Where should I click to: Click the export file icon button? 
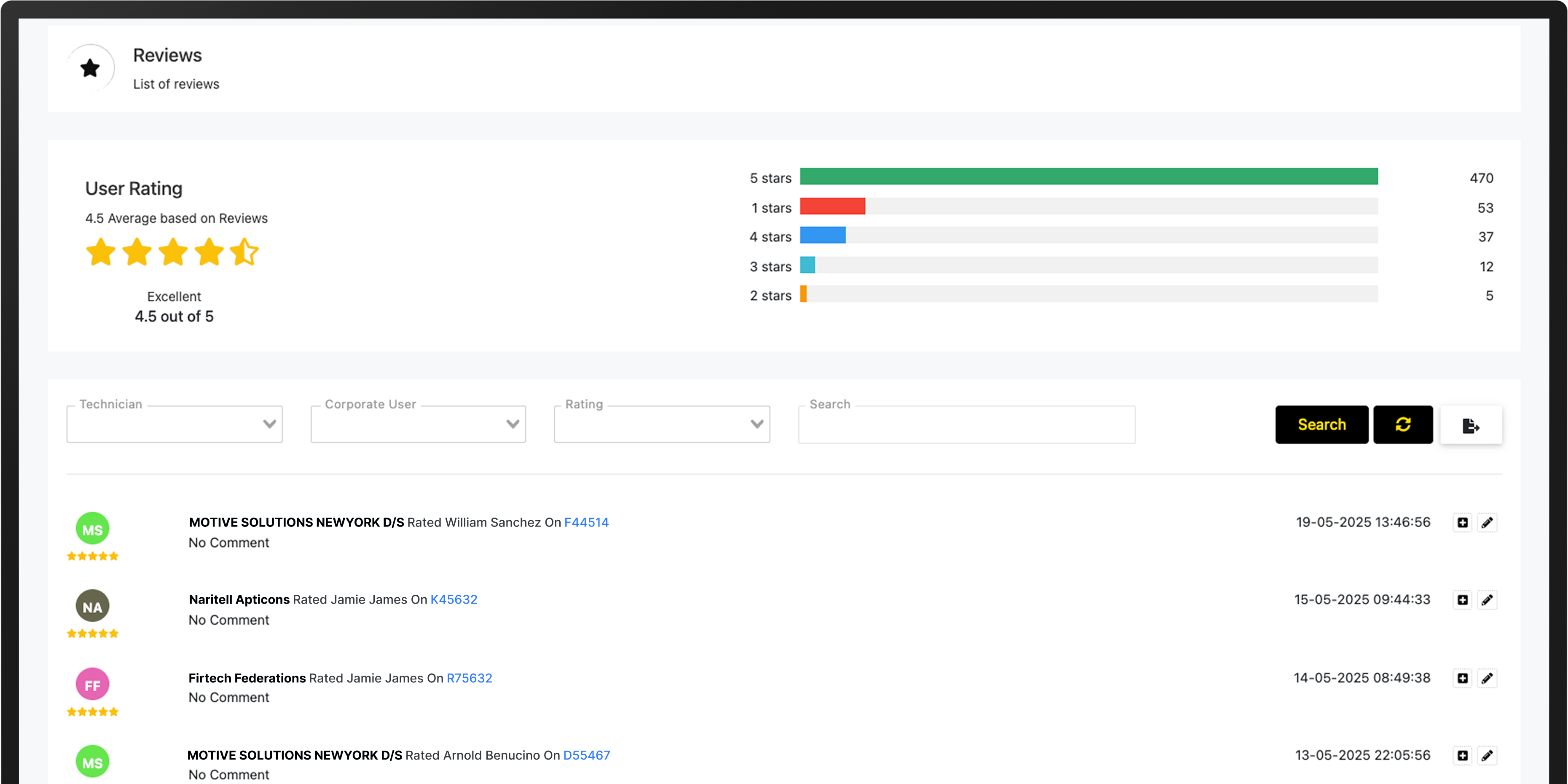1471,424
